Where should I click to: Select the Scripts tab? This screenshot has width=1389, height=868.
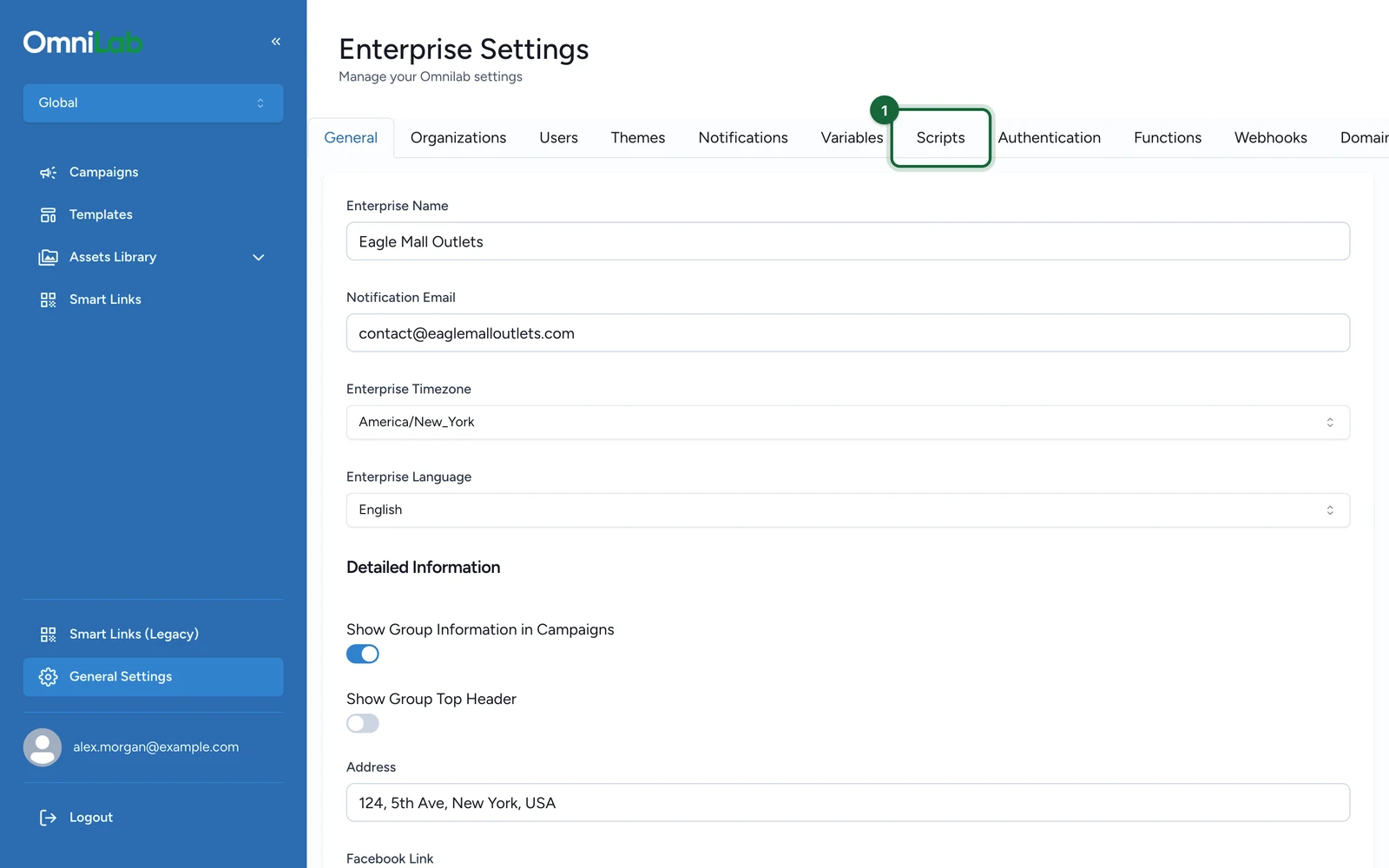tap(941, 138)
